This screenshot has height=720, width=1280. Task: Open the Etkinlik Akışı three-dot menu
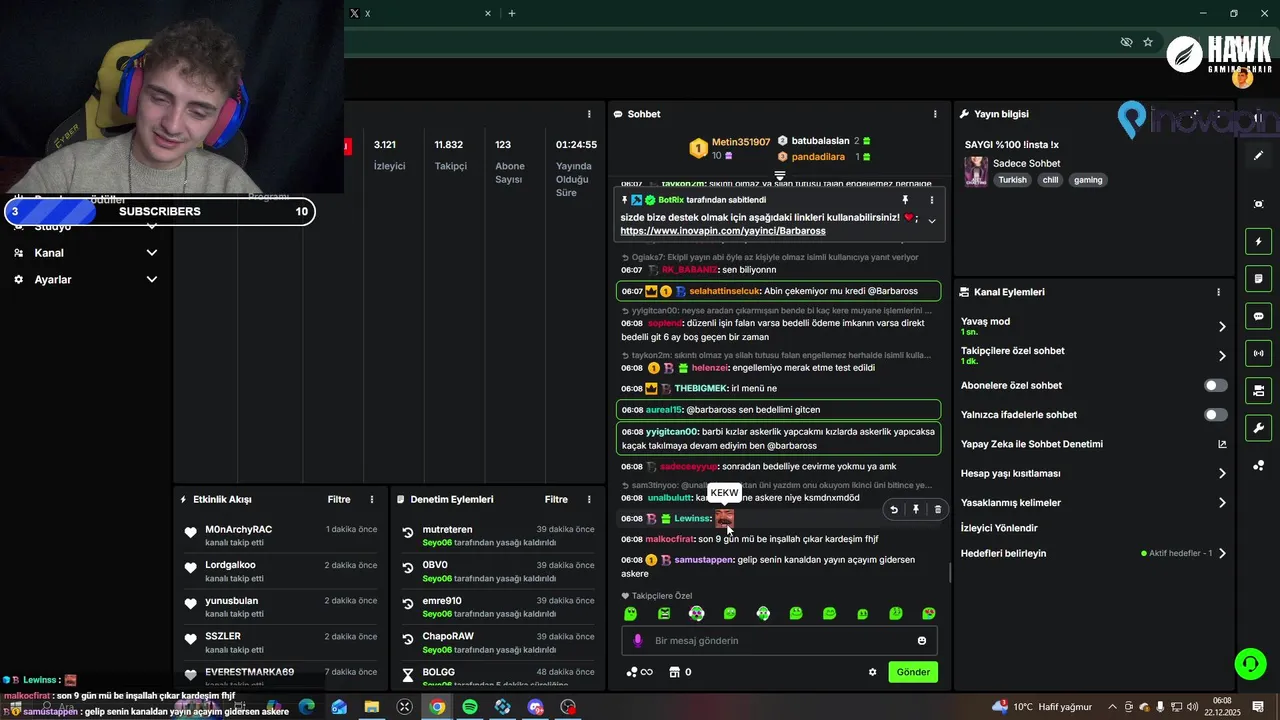click(372, 499)
